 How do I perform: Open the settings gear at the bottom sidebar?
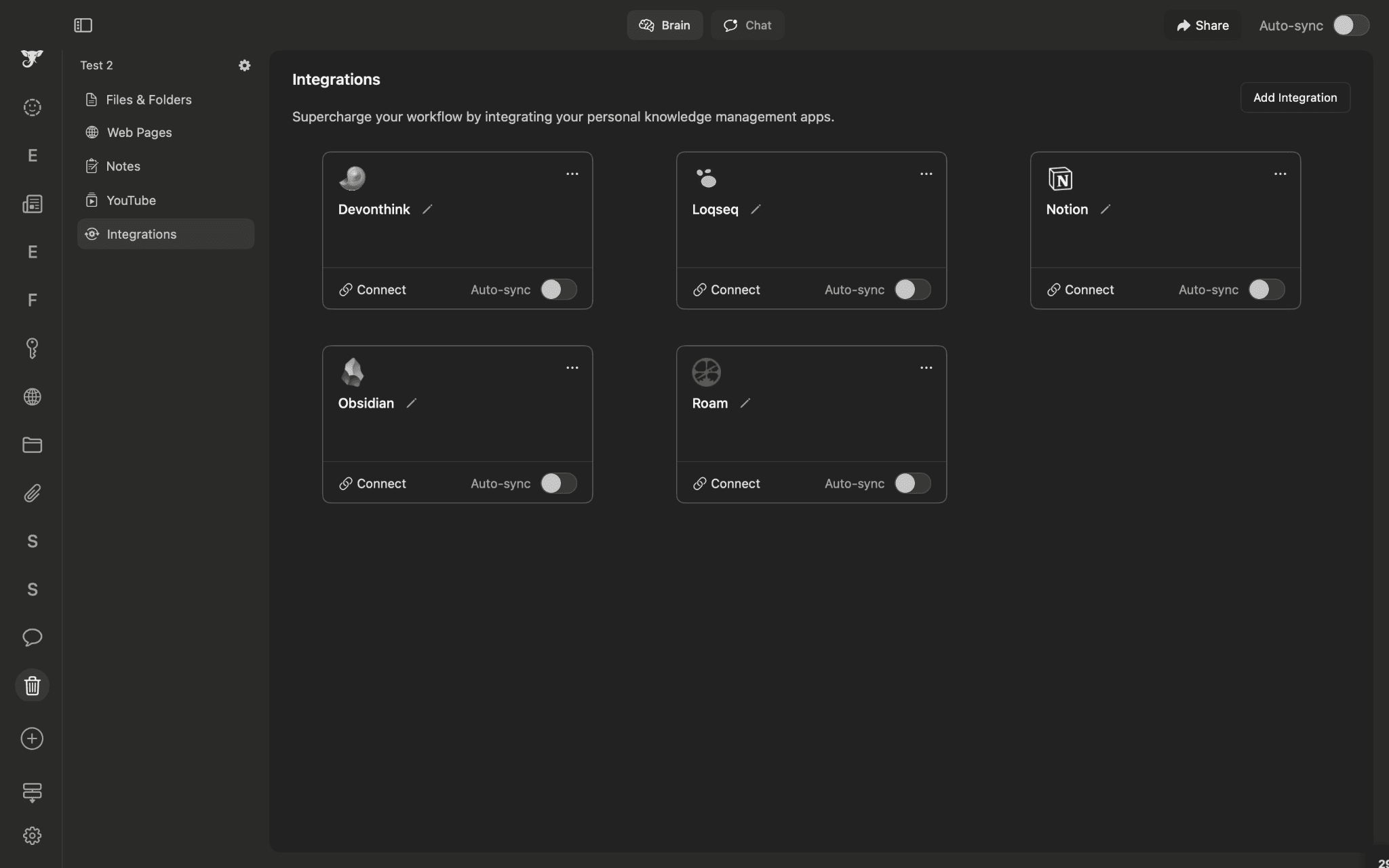[x=32, y=835]
